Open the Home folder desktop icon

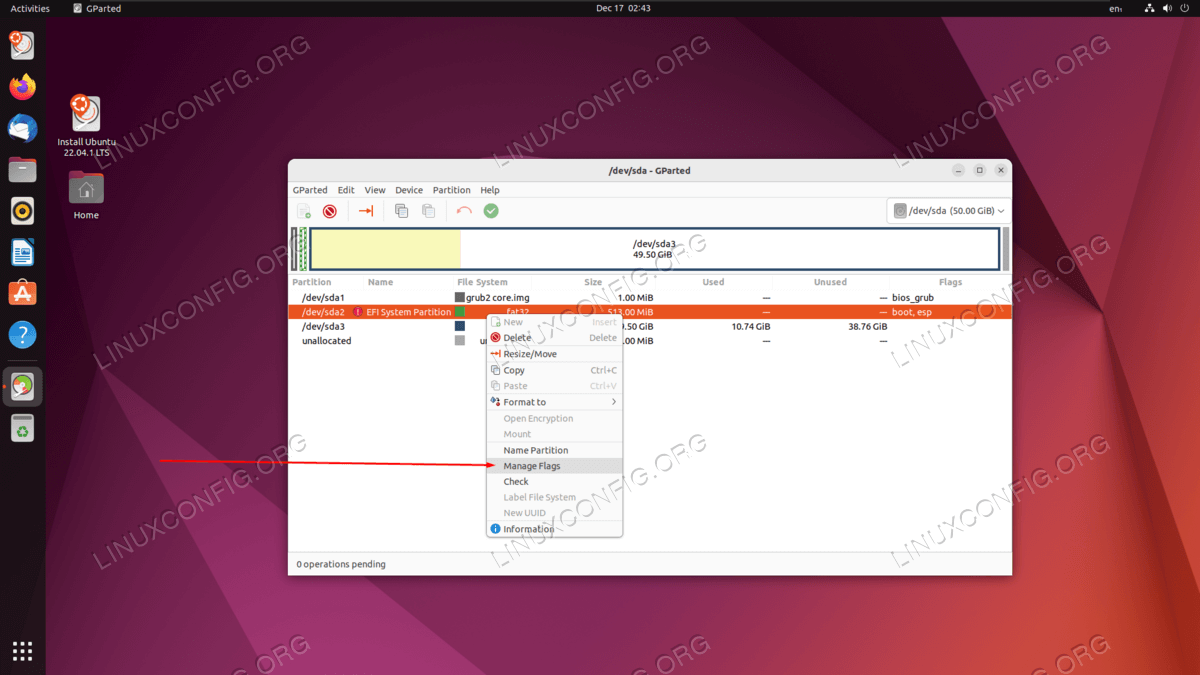[86, 195]
